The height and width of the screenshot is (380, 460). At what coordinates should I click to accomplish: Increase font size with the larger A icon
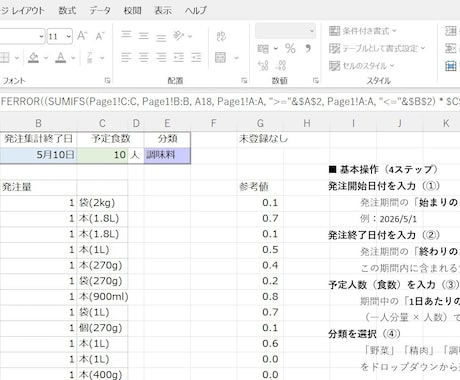(82, 36)
